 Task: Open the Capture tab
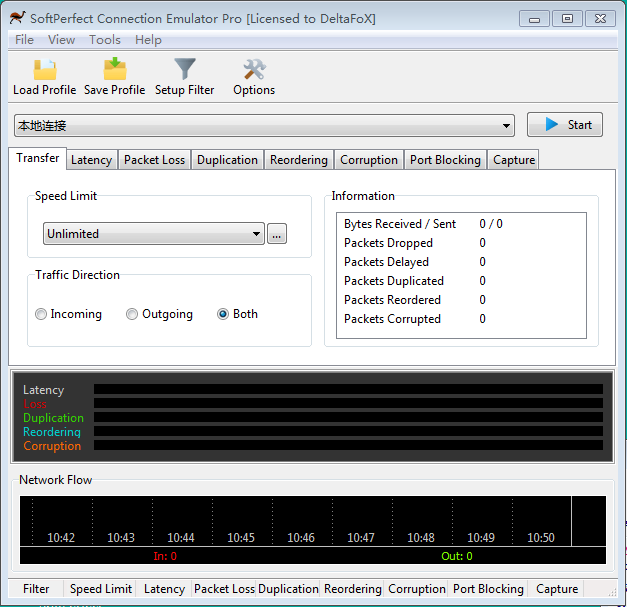514,160
